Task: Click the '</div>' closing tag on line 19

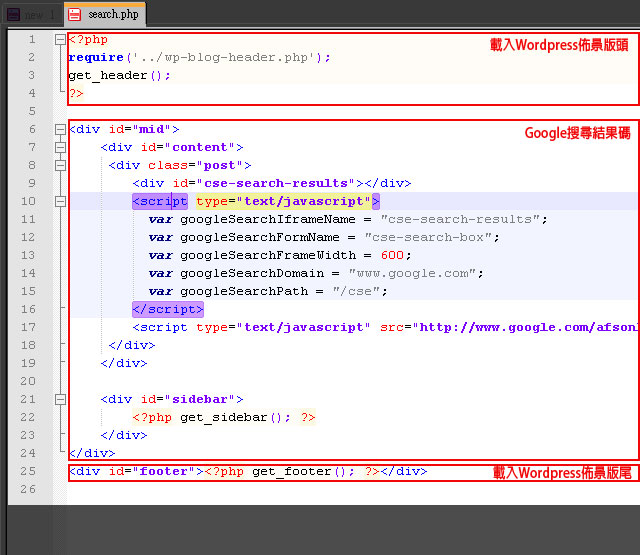Action: click(124, 363)
